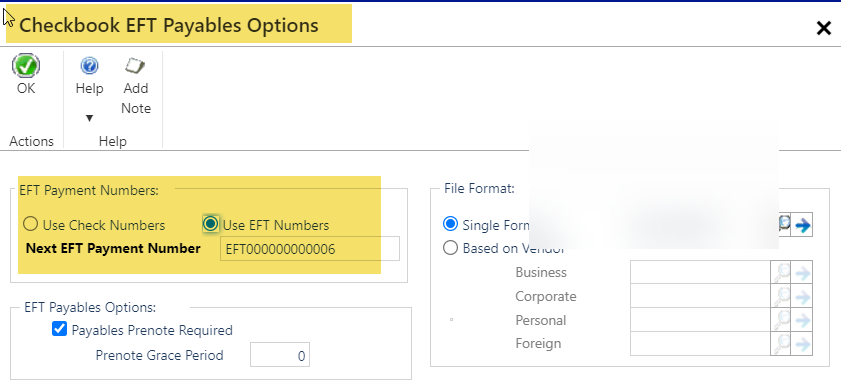The height and width of the screenshot is (392, 841).
Task: Select Use EFT Numbers radio button
Action: 211,224
